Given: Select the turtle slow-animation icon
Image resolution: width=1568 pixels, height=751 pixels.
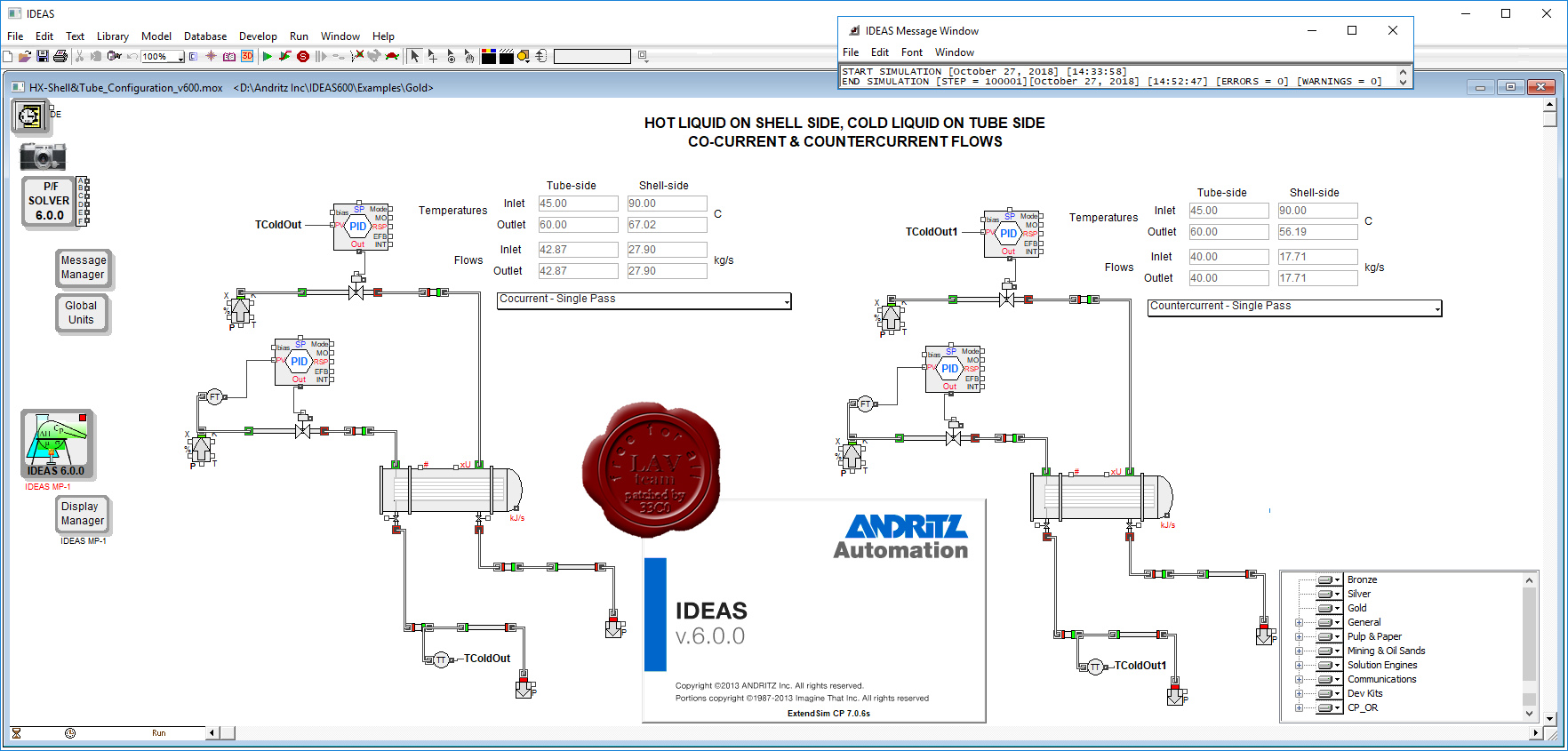Looking at the screenshot, I should click(x=392, y=56).
